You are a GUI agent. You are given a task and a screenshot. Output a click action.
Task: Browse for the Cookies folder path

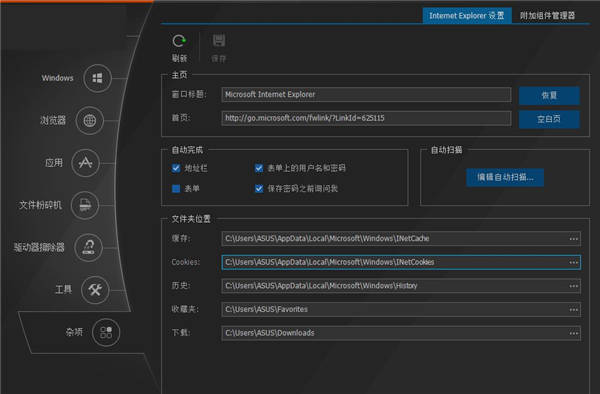point(573,262)
